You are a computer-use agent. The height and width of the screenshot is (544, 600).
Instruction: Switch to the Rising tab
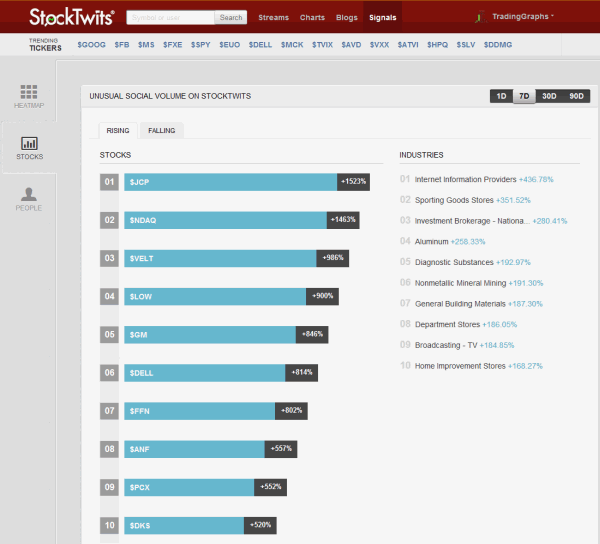[x=118, y=130]
